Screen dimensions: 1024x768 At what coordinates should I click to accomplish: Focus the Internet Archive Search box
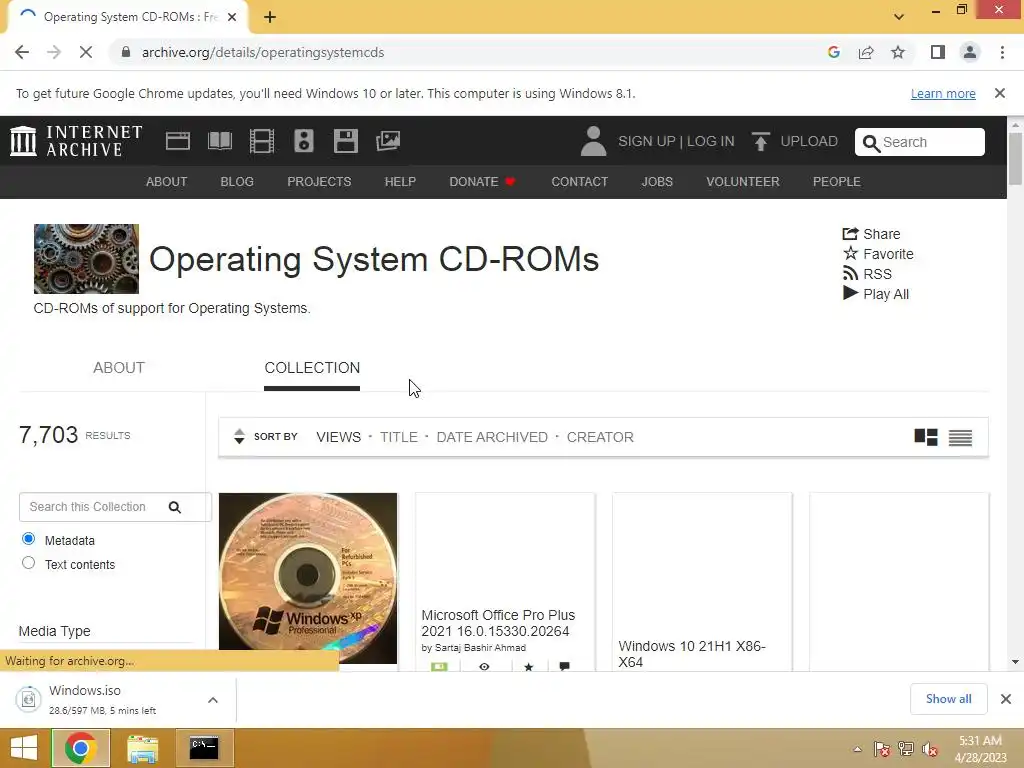(920, 142)
